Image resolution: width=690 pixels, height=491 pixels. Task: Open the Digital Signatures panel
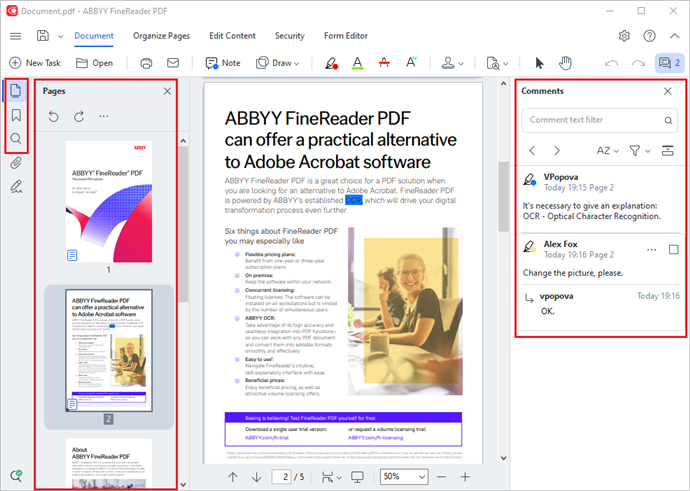(x=16, y=187)
